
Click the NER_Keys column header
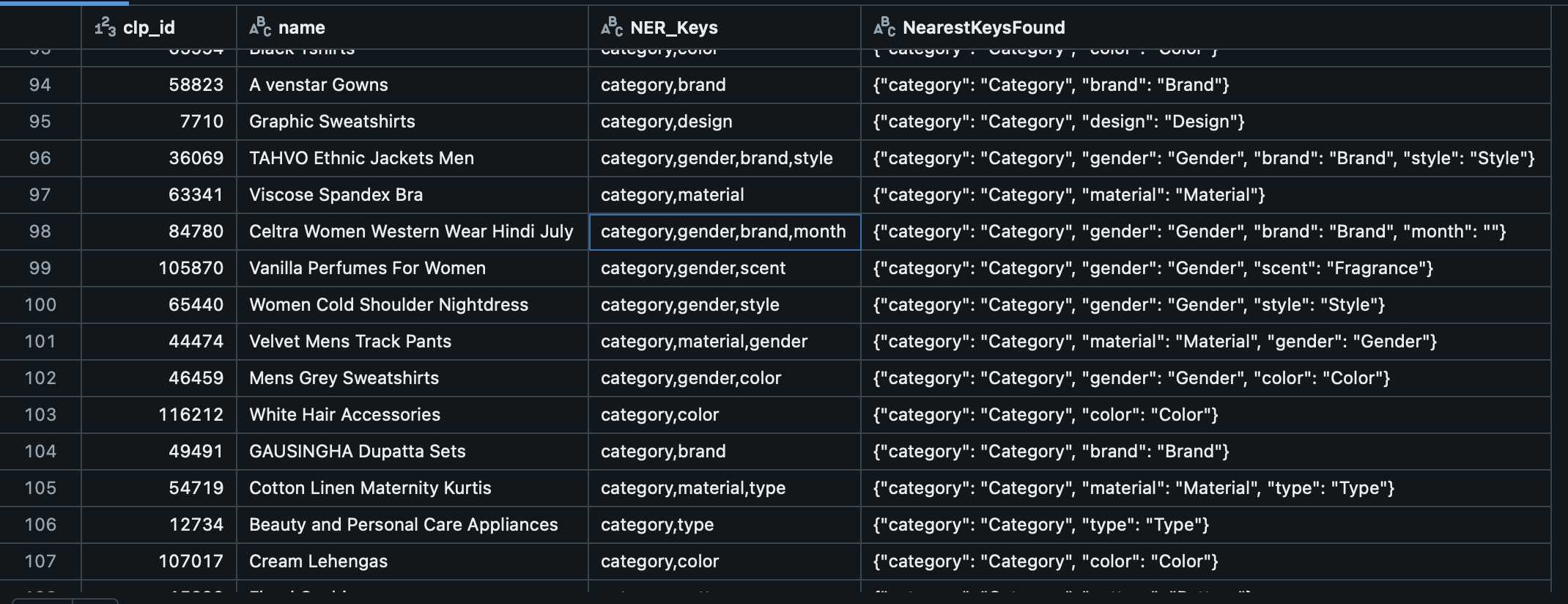[673, 28]
